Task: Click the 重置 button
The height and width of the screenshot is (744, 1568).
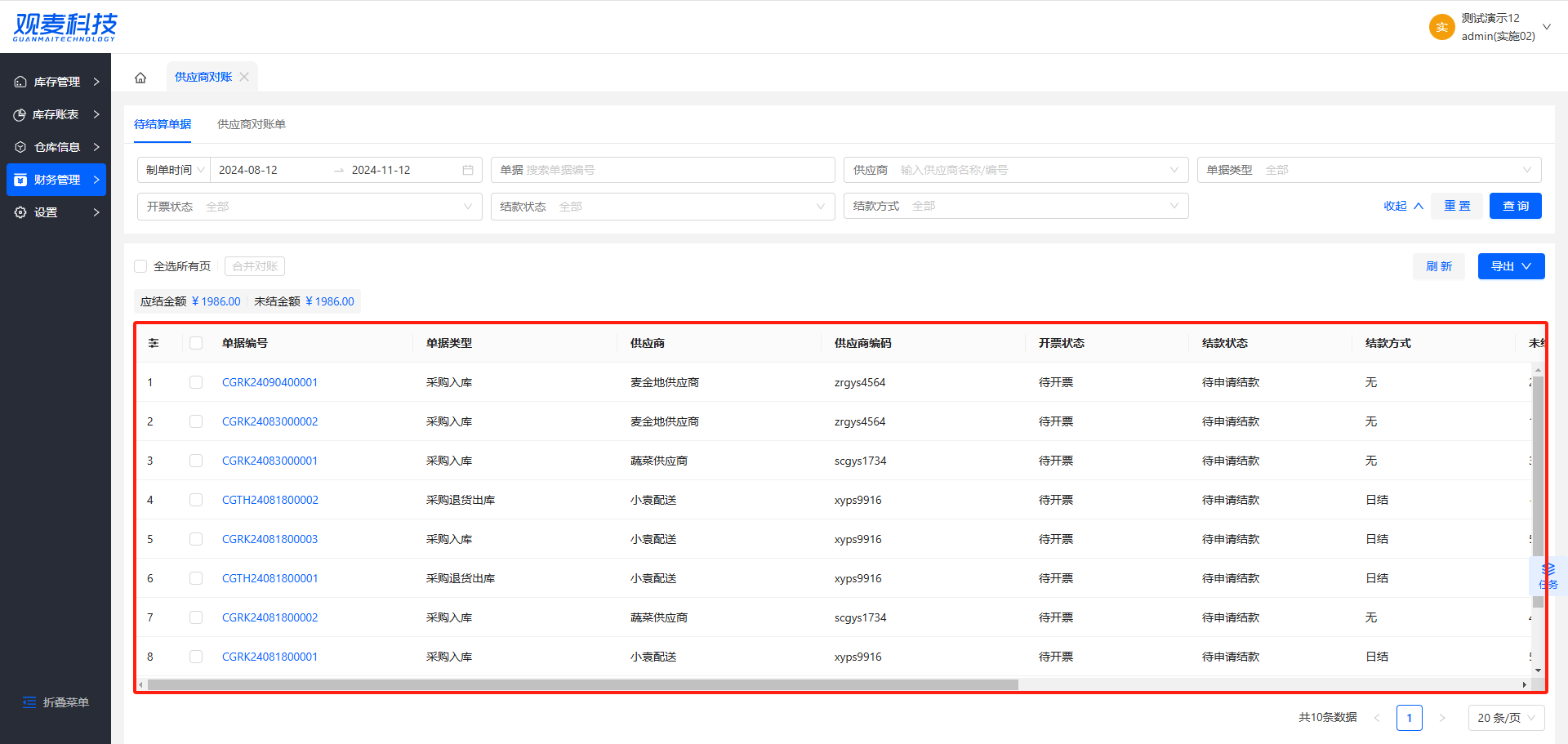Action: 1457,206
